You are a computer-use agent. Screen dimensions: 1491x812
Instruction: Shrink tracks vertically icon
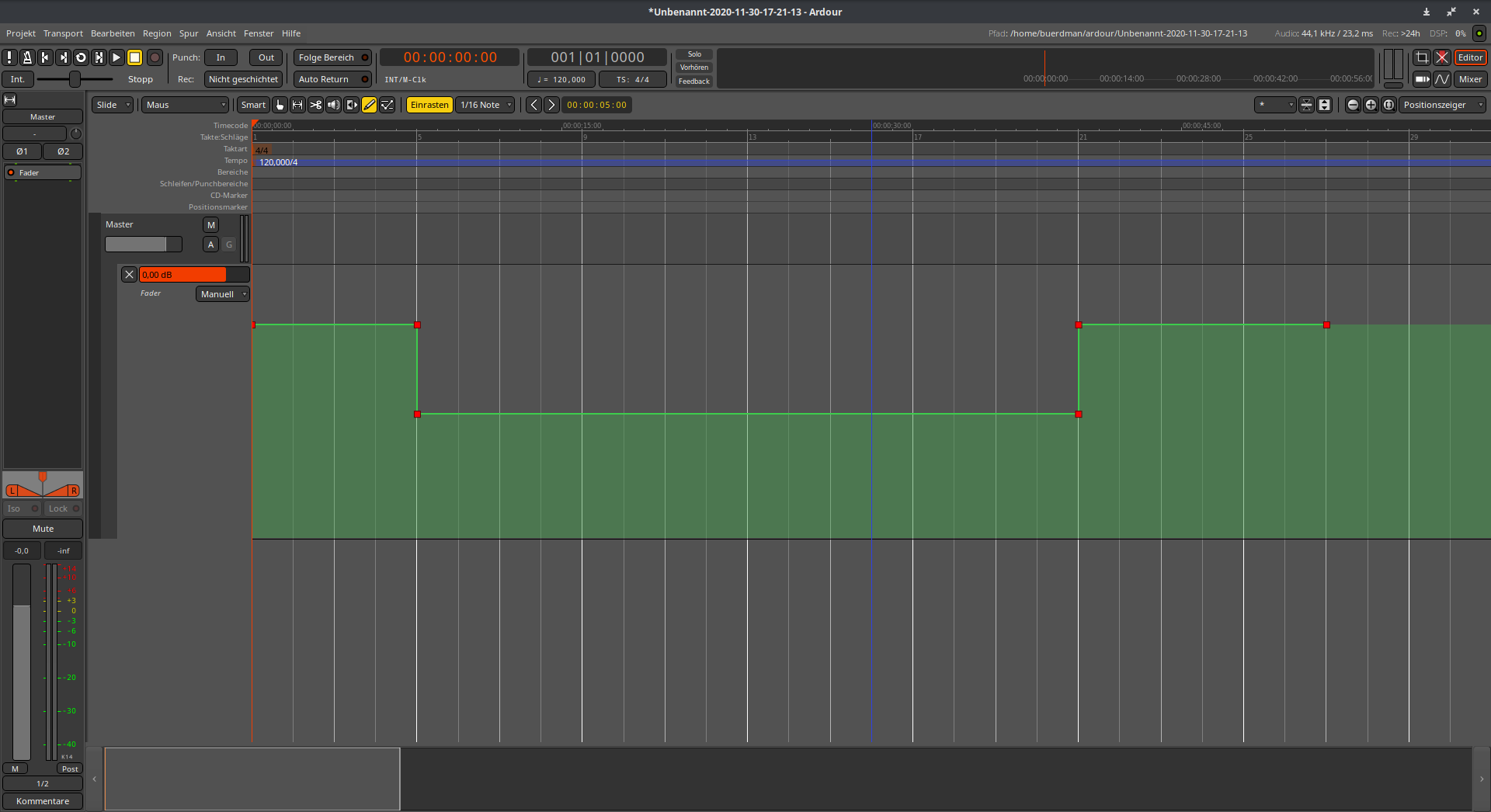click(1307, 105)
